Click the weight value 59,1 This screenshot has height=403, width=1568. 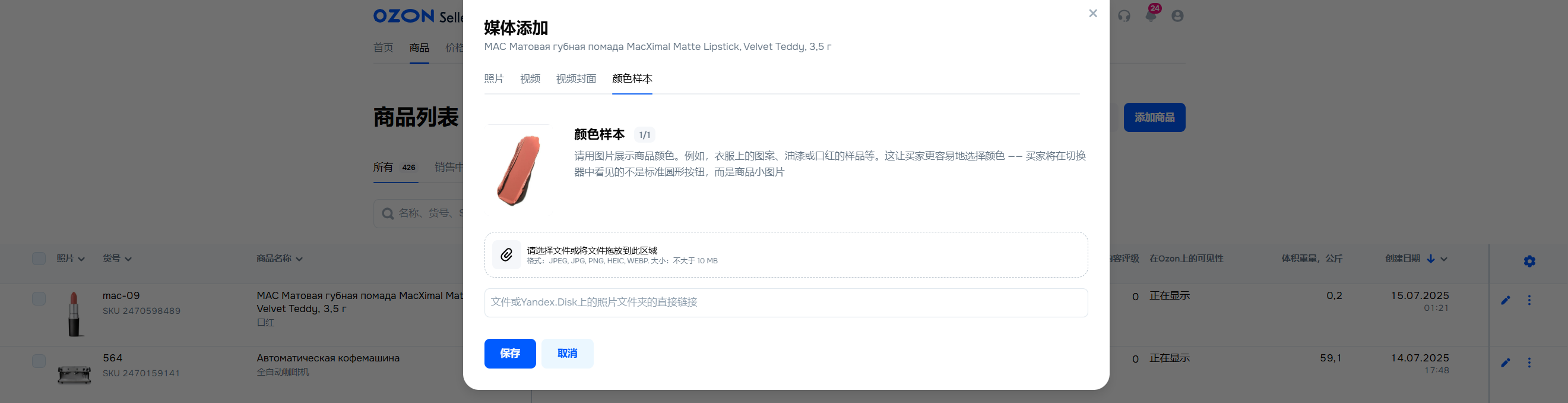pos(1331,358)
